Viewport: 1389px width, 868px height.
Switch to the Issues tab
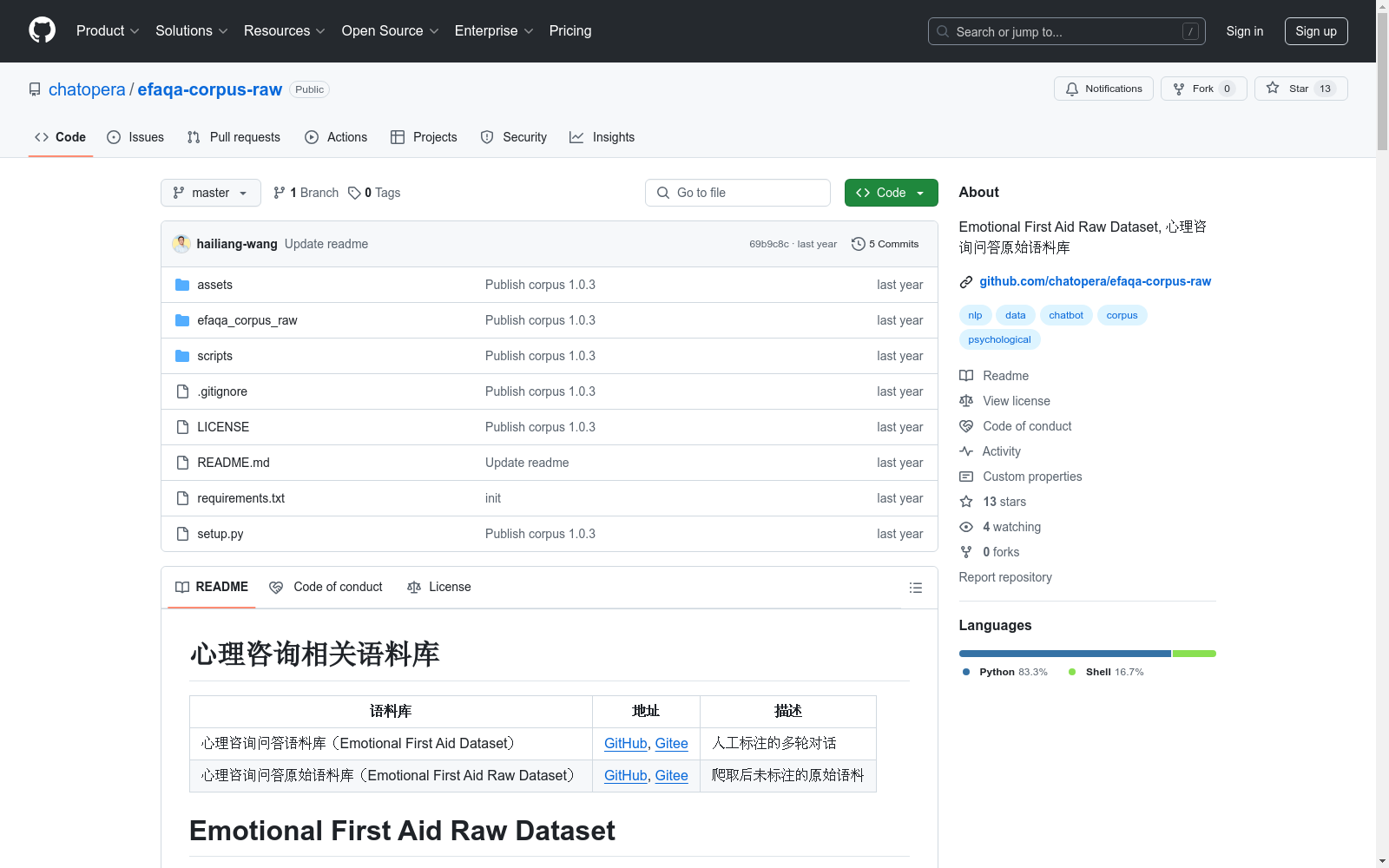point(135,137)
